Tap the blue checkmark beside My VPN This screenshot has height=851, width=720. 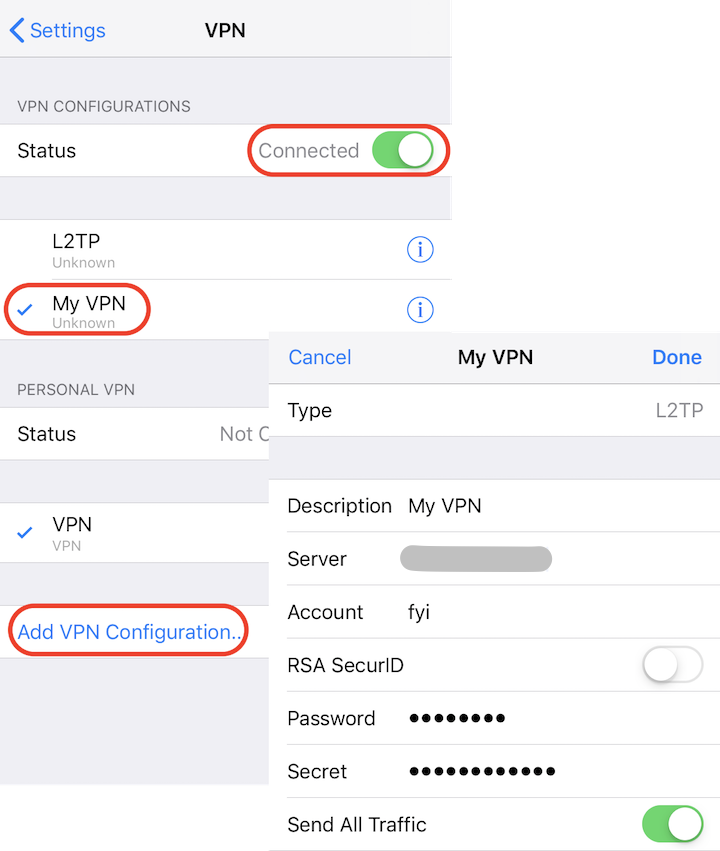24,310
